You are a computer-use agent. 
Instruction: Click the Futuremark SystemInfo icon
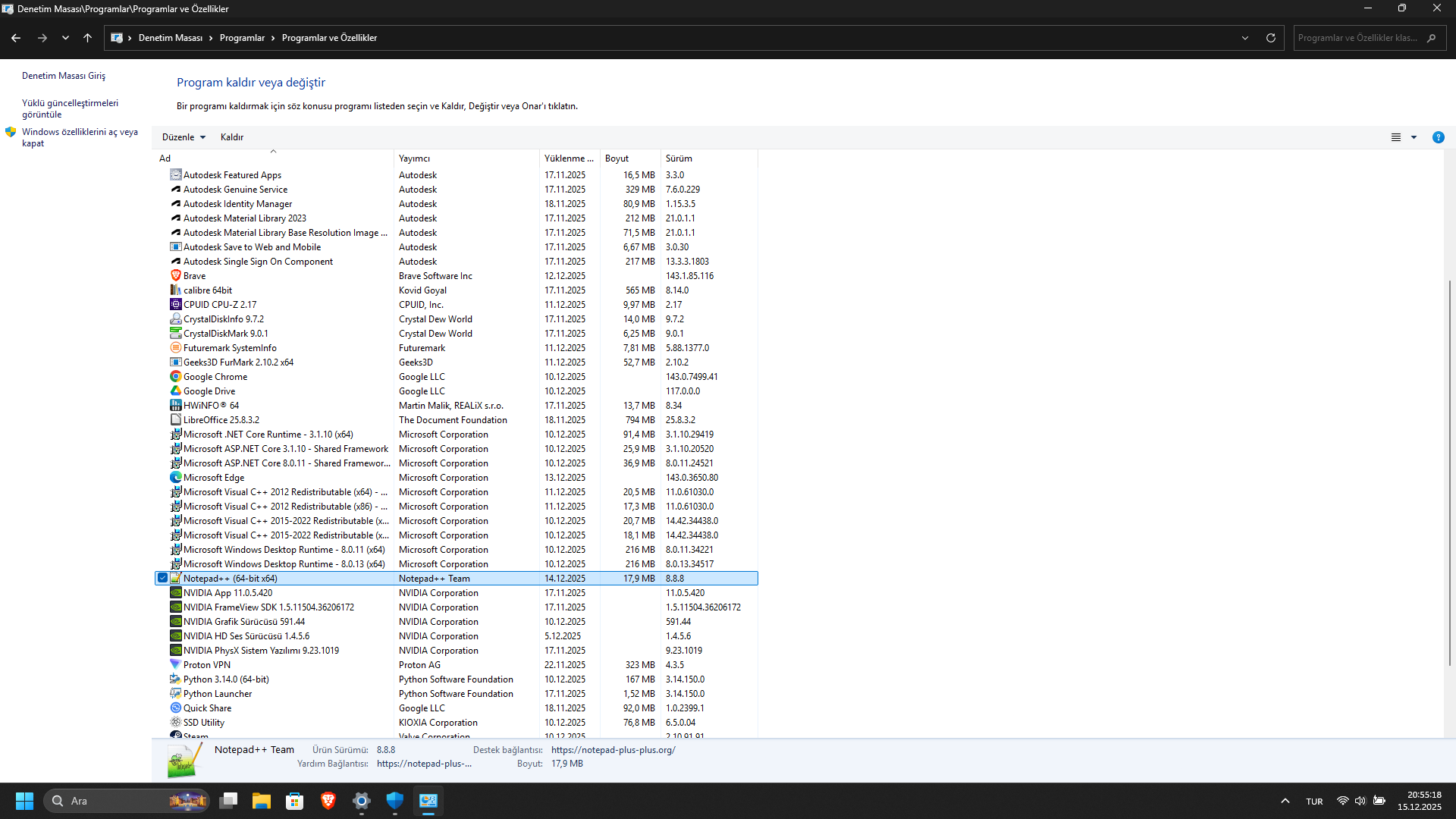click(176, 348)
